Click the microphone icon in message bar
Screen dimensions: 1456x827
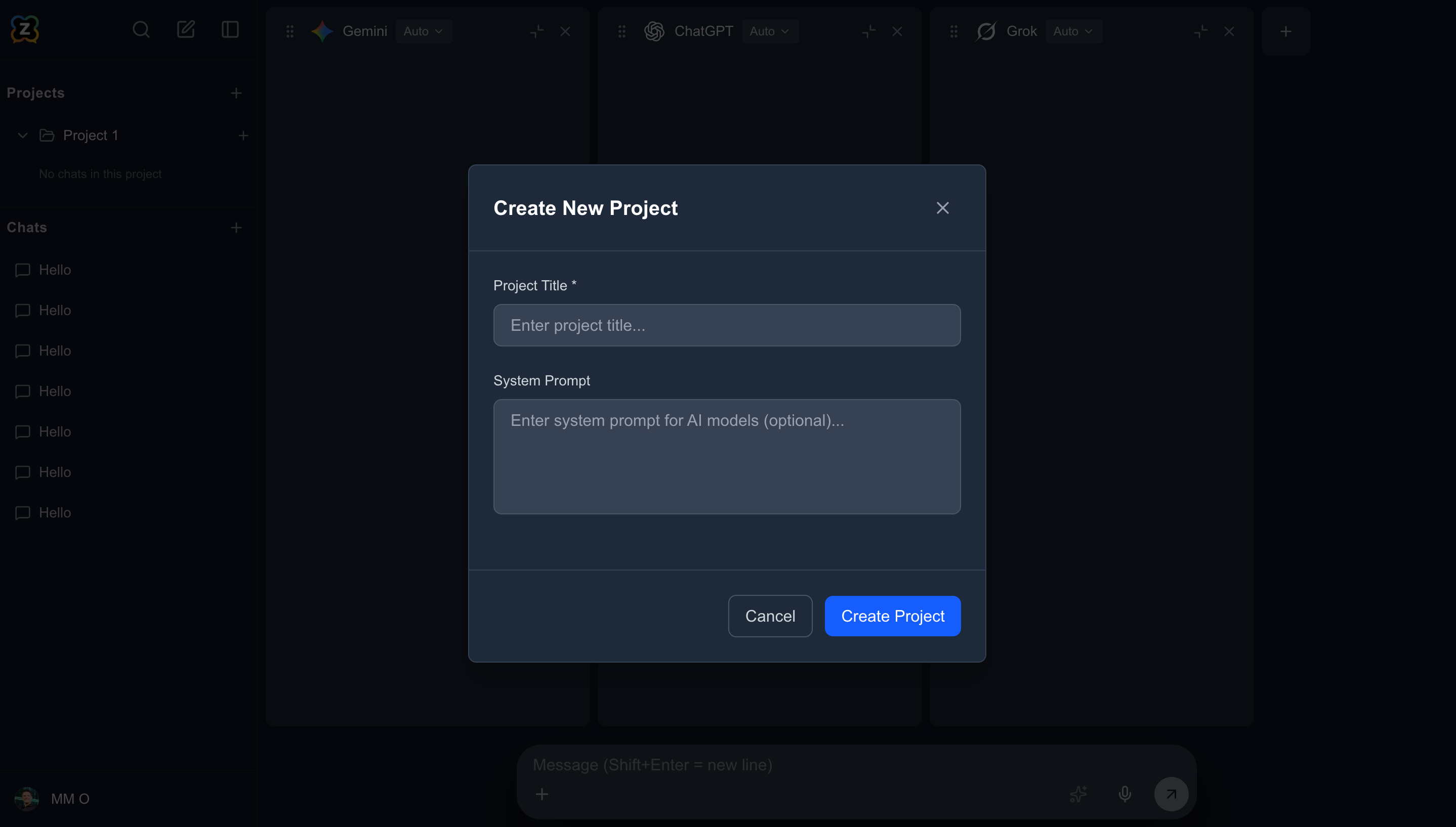click(1124, 794)
